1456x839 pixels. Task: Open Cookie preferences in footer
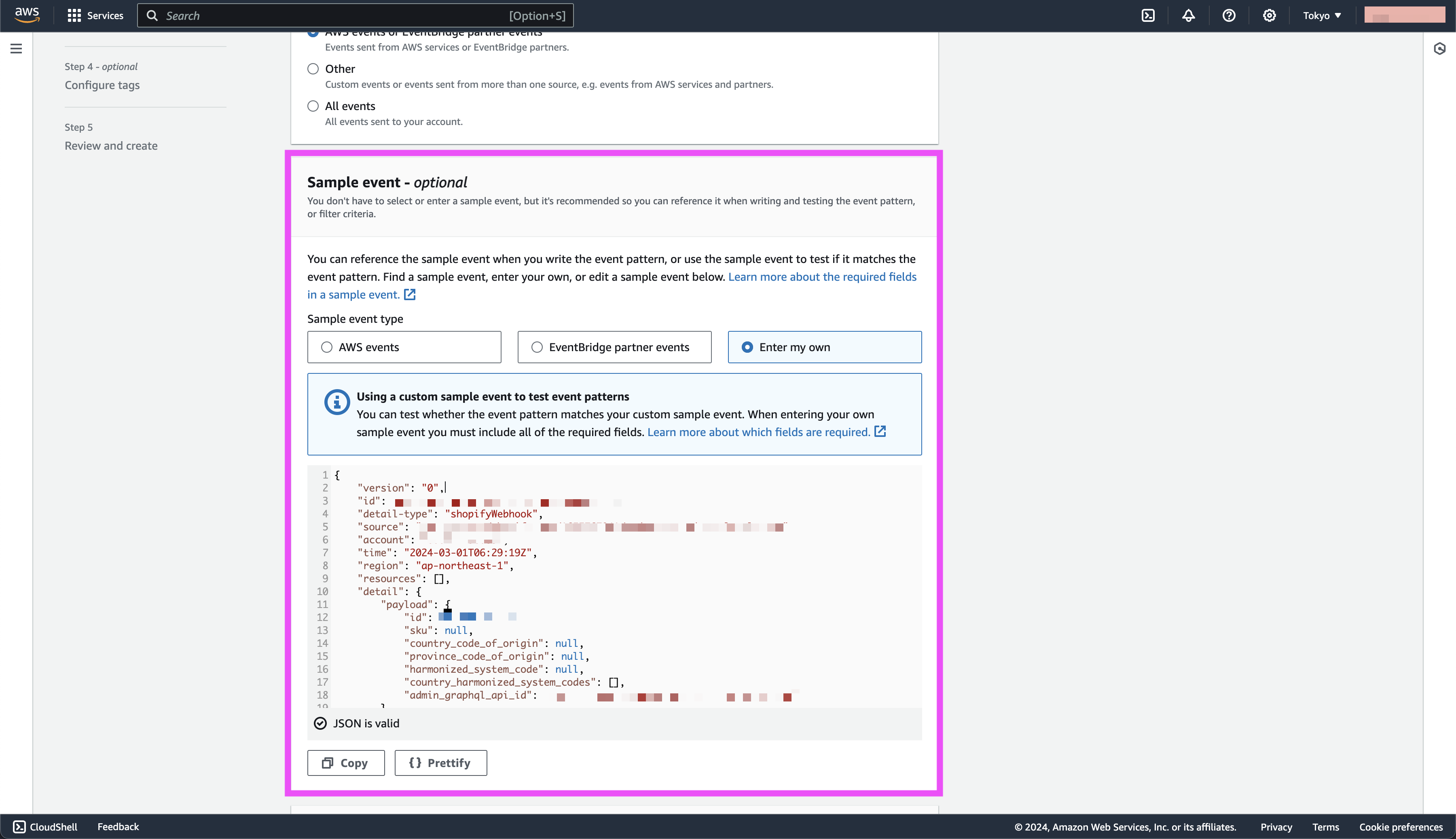click(x=1401, y=827)
